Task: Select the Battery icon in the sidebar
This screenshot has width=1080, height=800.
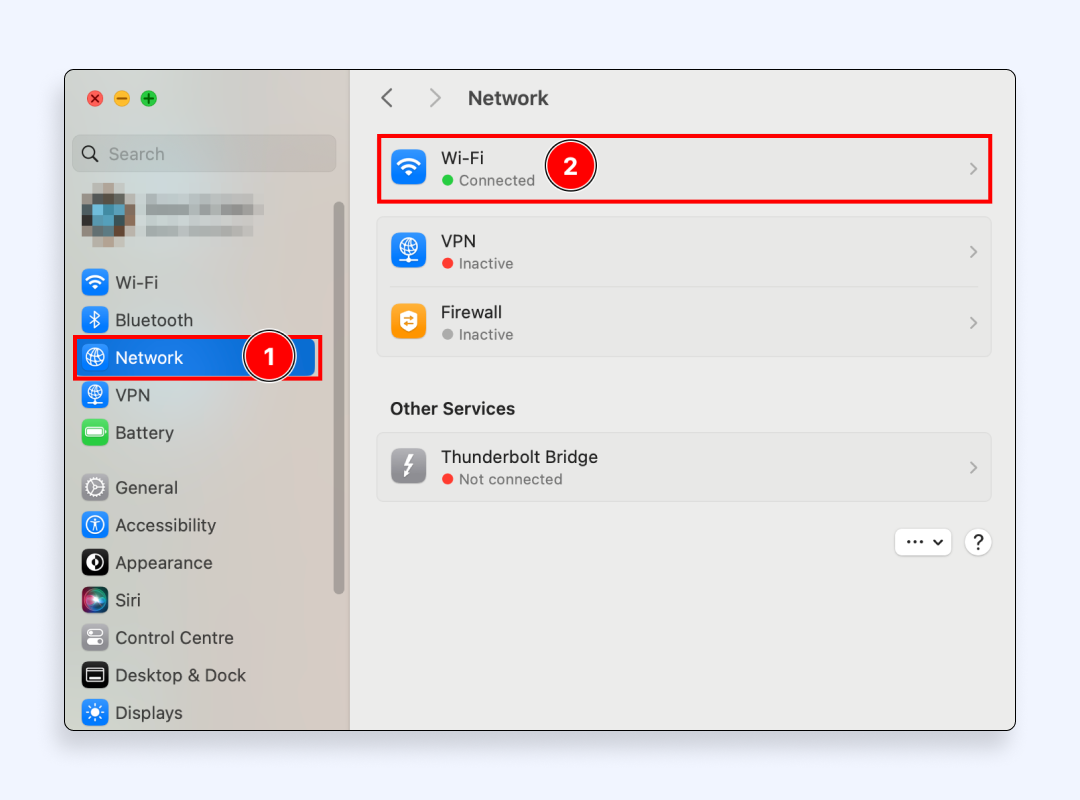Action: point(95,433)
